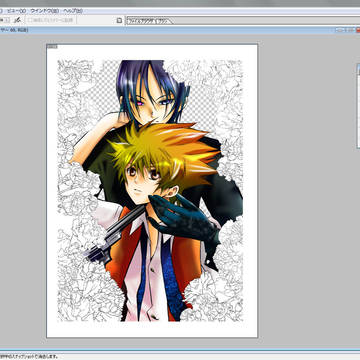Open the small dropdown arrow left of the airbrush icon
This screenshot has height=360, width=360.
(x=7, y=20)
